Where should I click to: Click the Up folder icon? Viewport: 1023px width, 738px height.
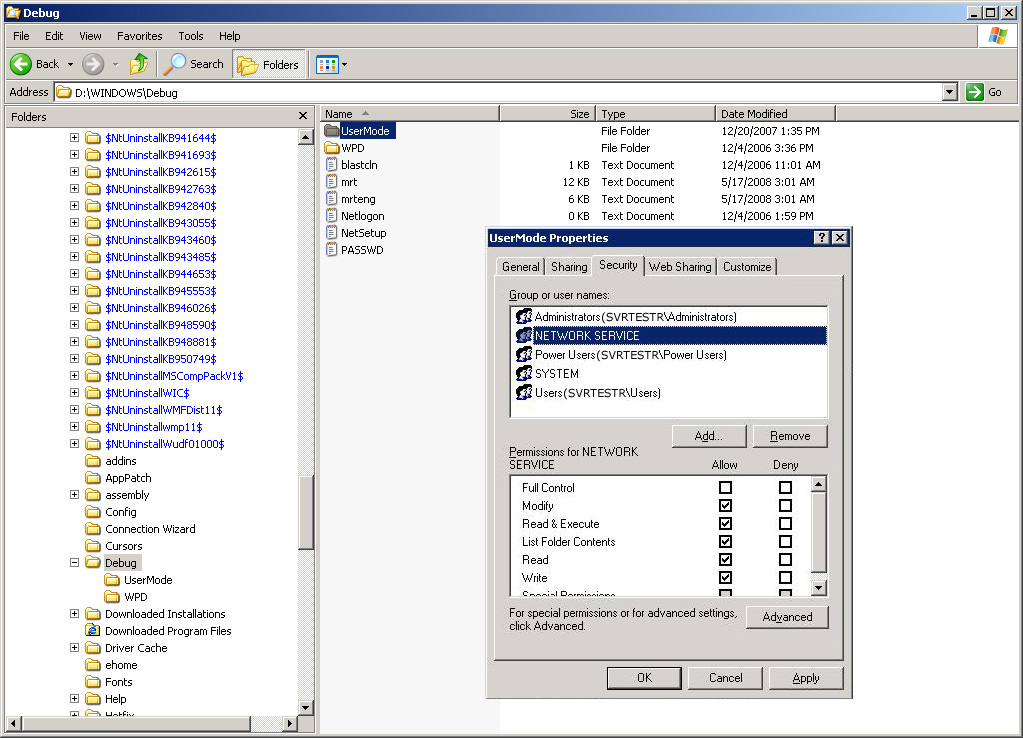[138, 64]
